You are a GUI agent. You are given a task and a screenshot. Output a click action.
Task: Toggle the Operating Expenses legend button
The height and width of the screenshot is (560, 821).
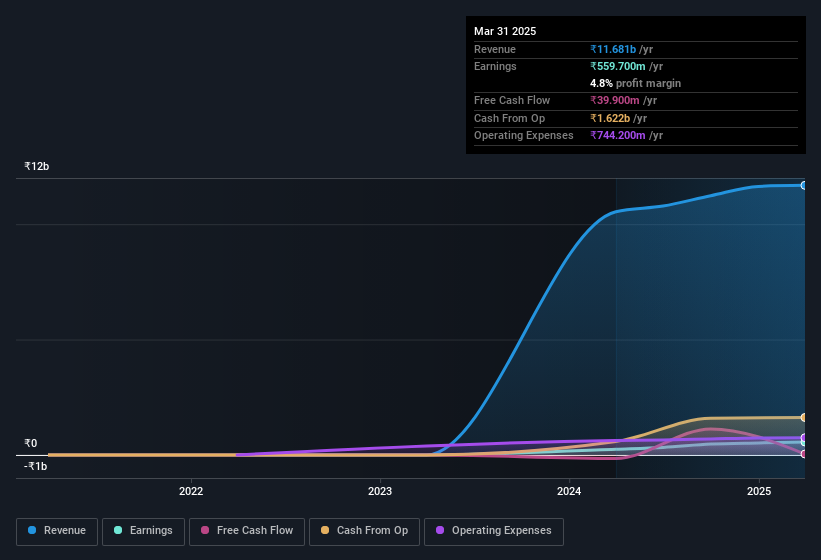point(494,531)
